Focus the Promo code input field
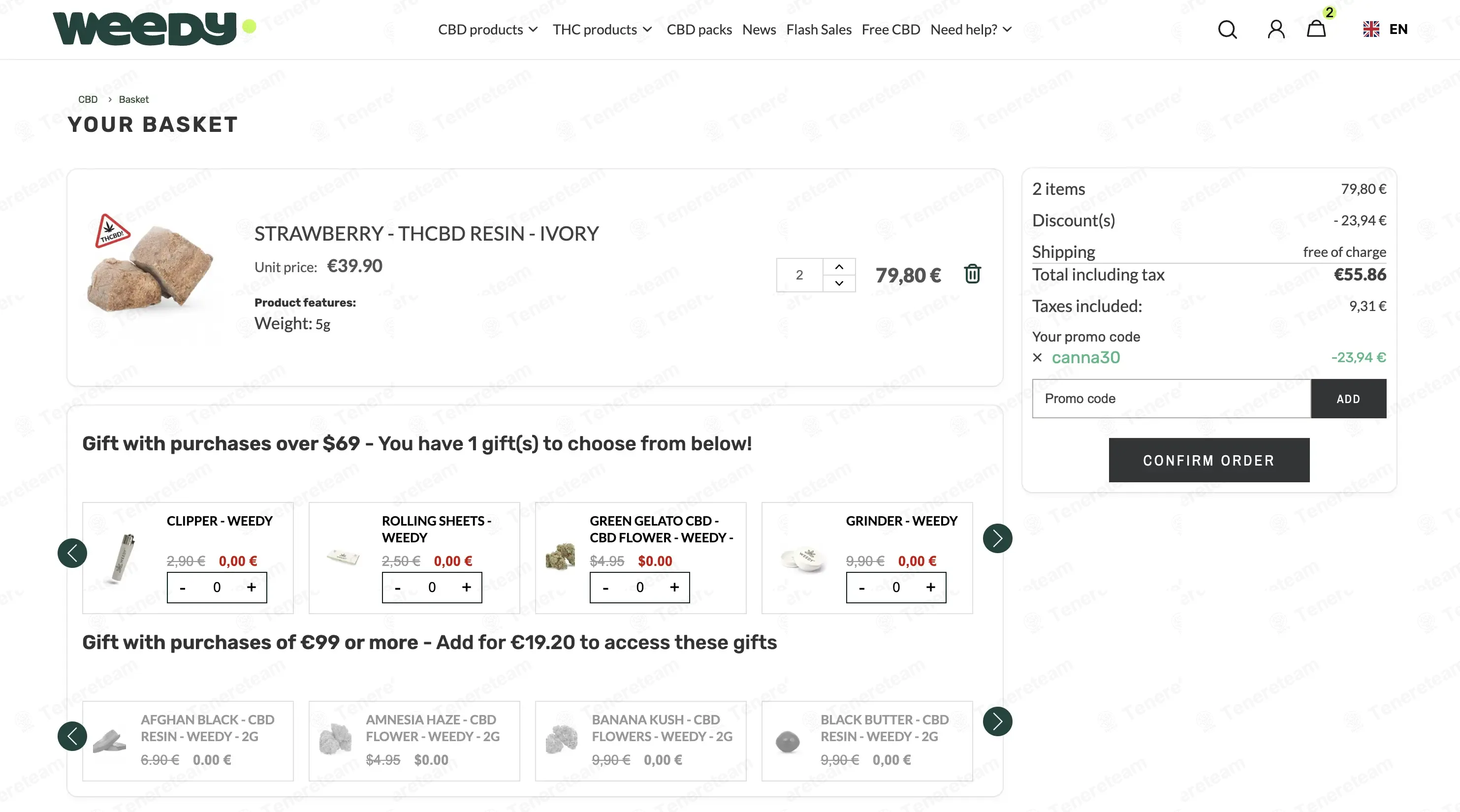This screenshot has height=812, width=1460. click(x=1171, y=399)
